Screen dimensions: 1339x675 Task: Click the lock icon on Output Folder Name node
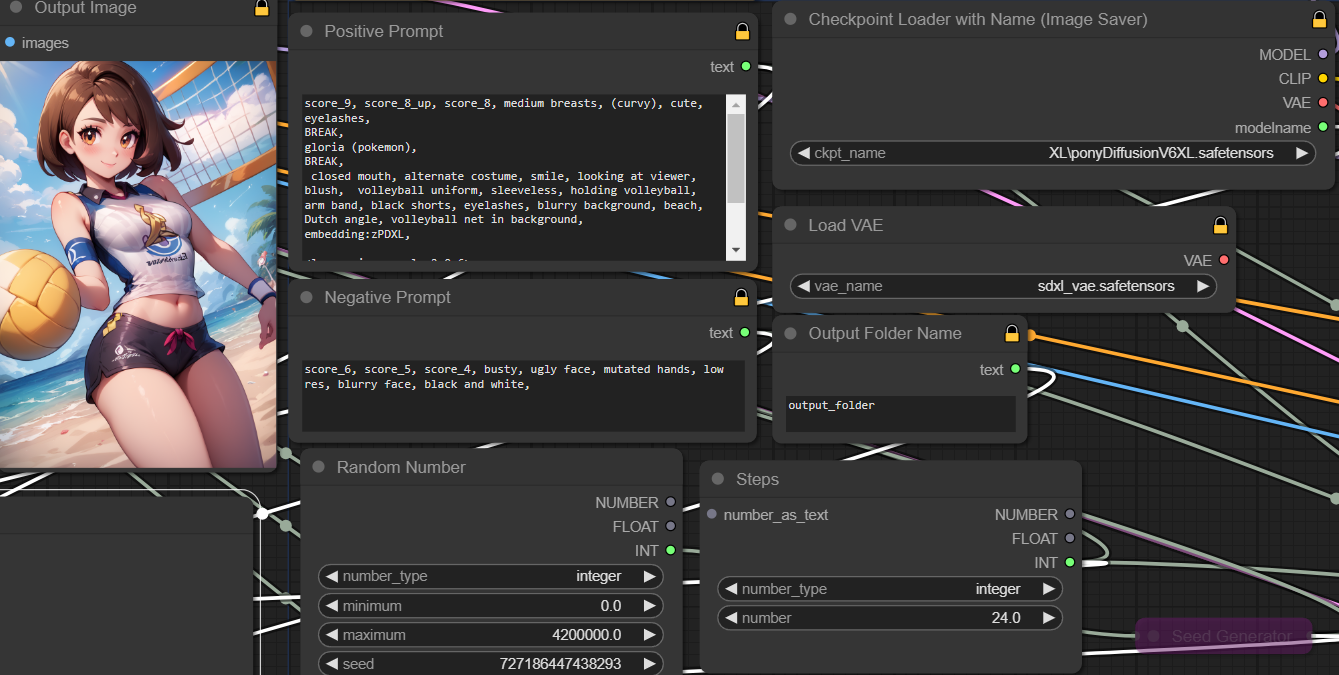tap(1011, 333)
